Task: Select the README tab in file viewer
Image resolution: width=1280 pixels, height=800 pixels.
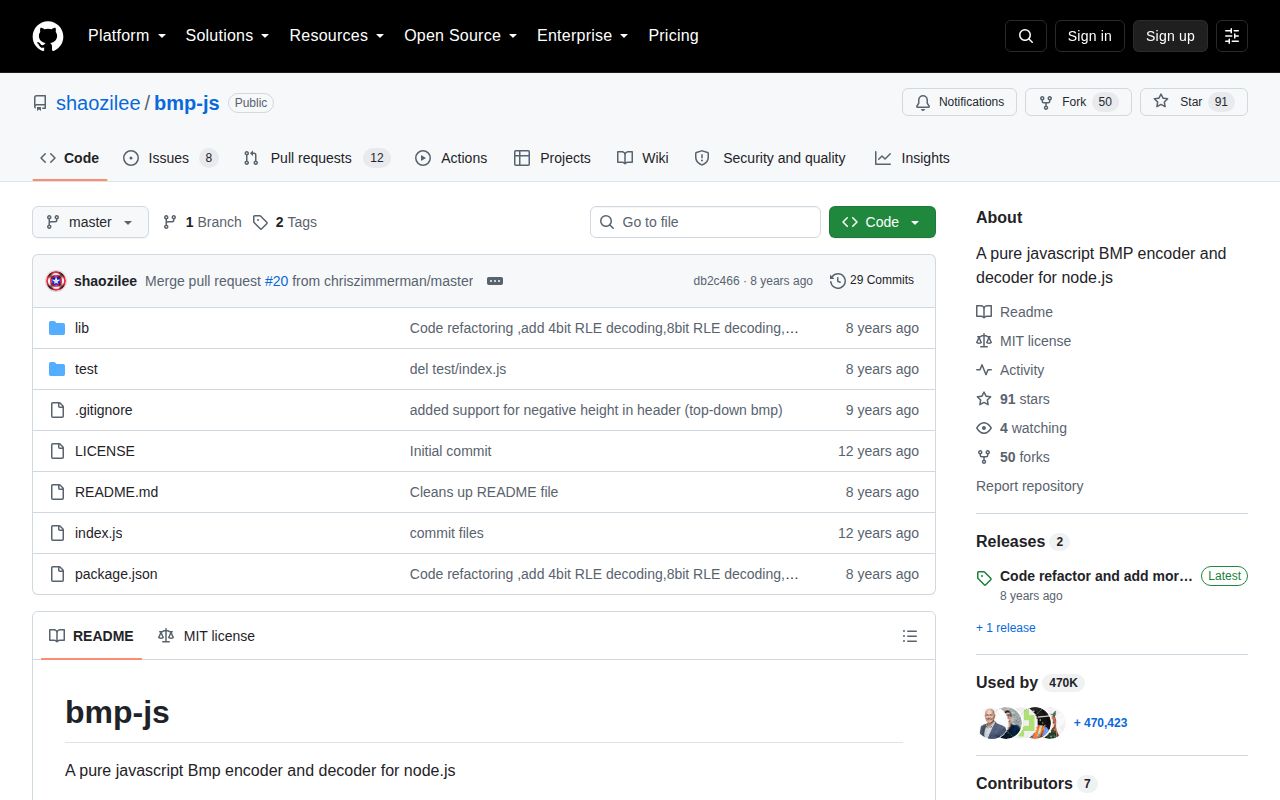Action: [91, 636]
